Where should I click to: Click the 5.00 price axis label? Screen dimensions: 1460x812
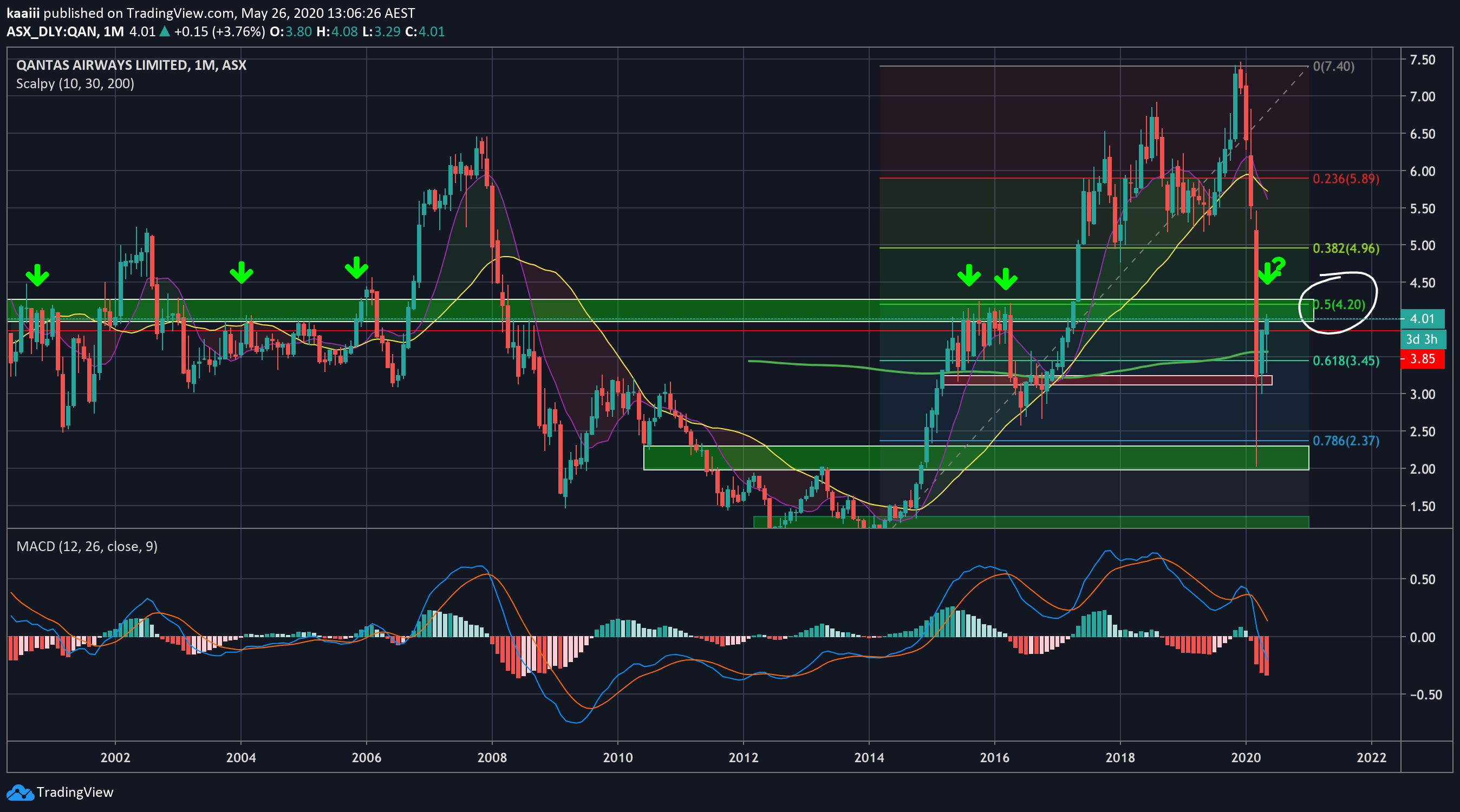coord(1423,245)
